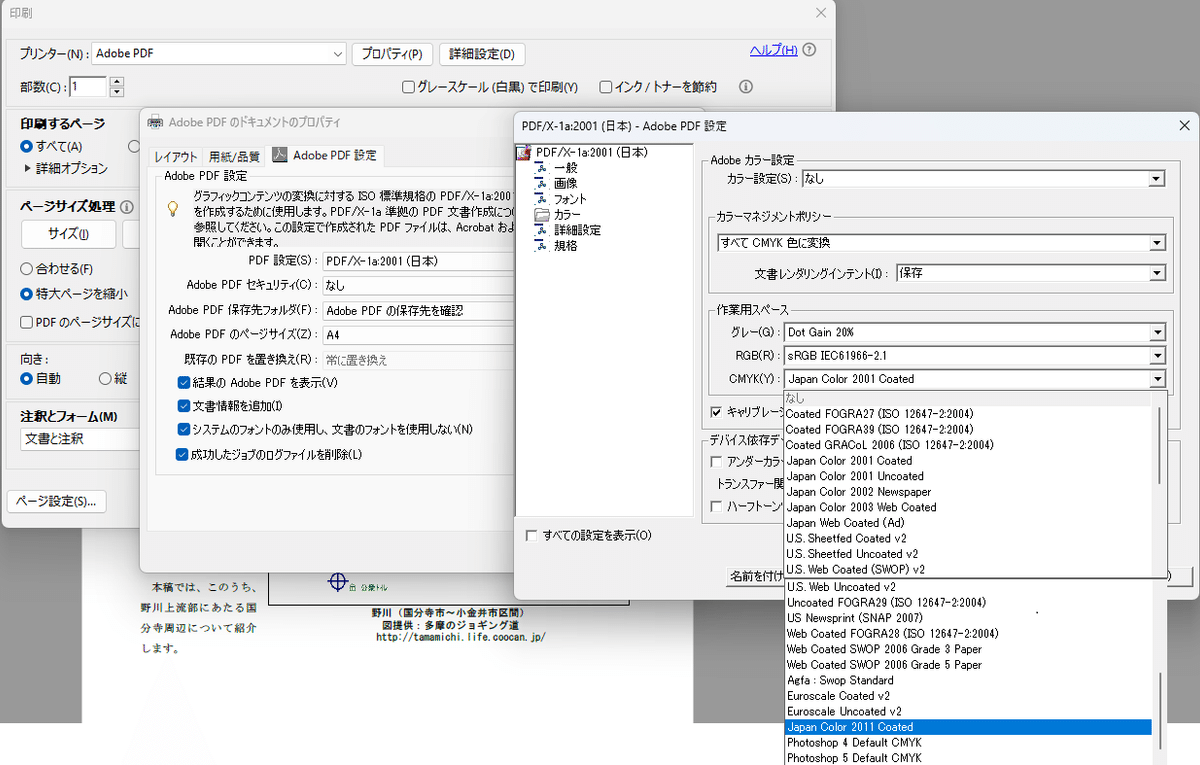Click the lightbulb tip icon in Adobe PDF 設定
The height and width of the screenshot is (765, 1200).
point(173,208)
